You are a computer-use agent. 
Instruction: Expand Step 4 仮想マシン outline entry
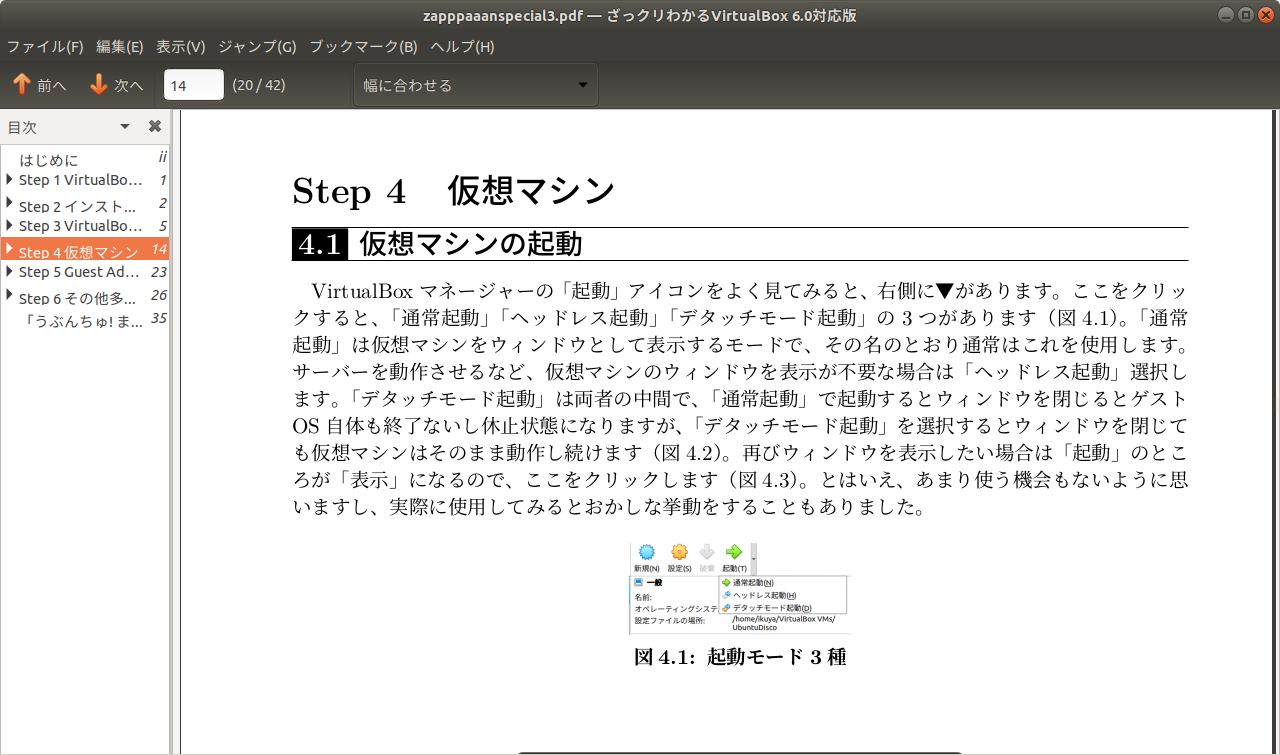point(10,250)
